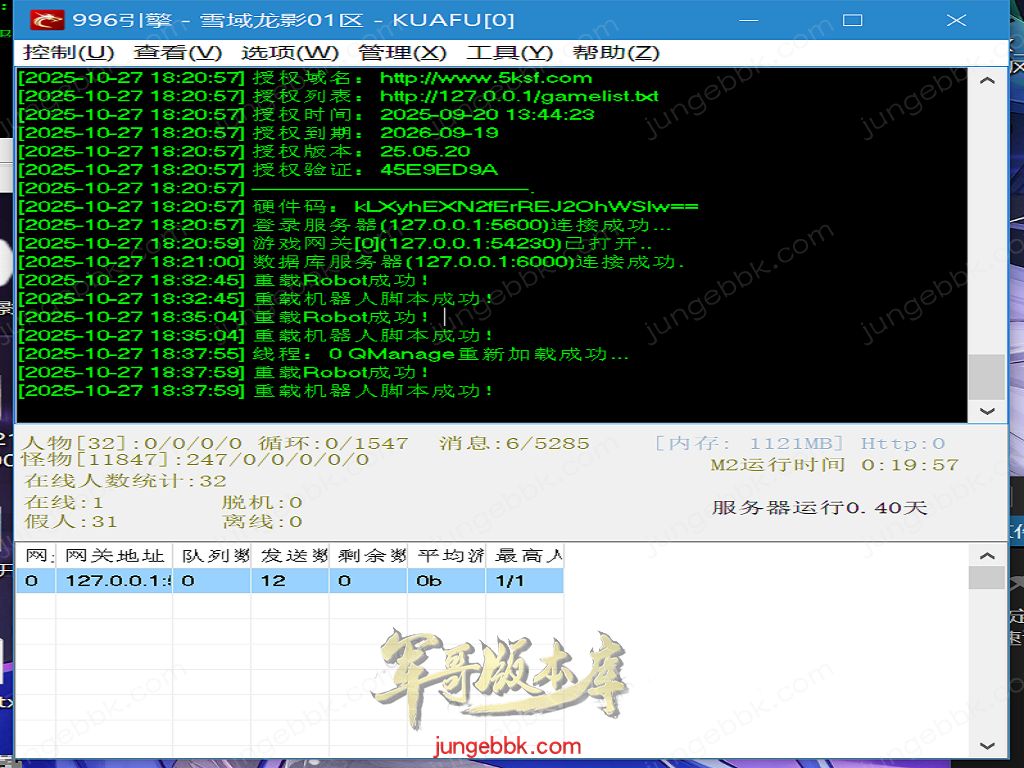This screenshot has height=768, width=1024.
Task: Click the 996 engine app icon in title bar
Action: 46,20
